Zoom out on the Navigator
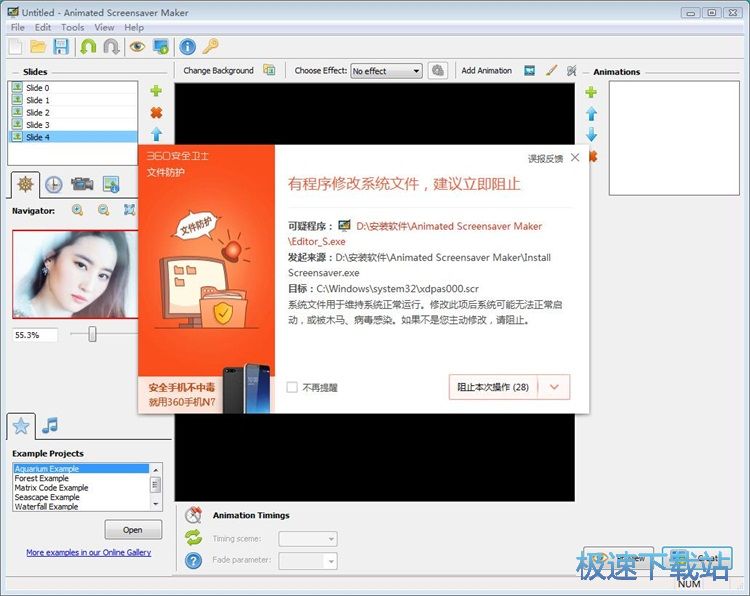750x596 pixels. pyautogui.click(x=103, y=210)
